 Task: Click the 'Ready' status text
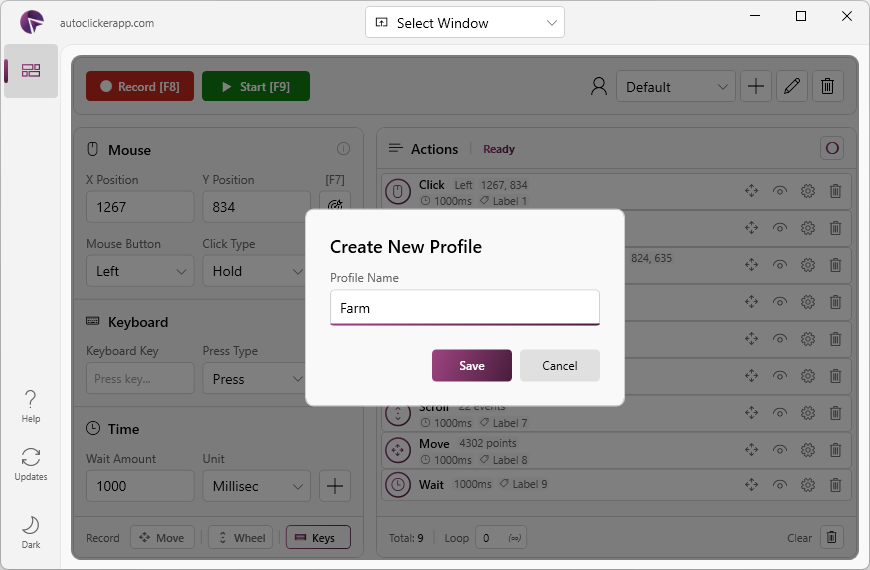[x=499, y=149]
